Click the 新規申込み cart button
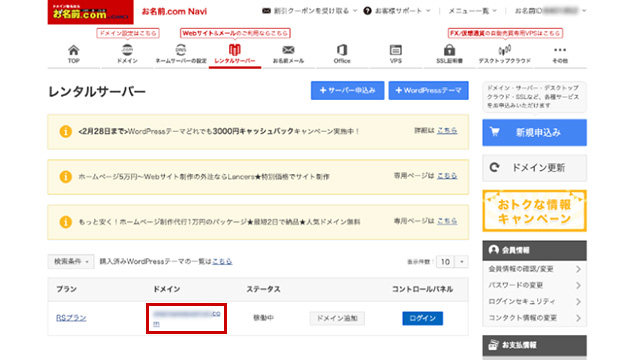 tap(534, 133)
